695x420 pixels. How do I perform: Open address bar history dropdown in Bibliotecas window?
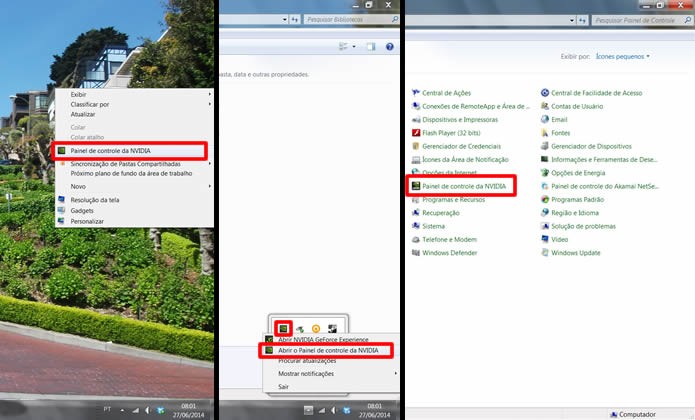285,19
